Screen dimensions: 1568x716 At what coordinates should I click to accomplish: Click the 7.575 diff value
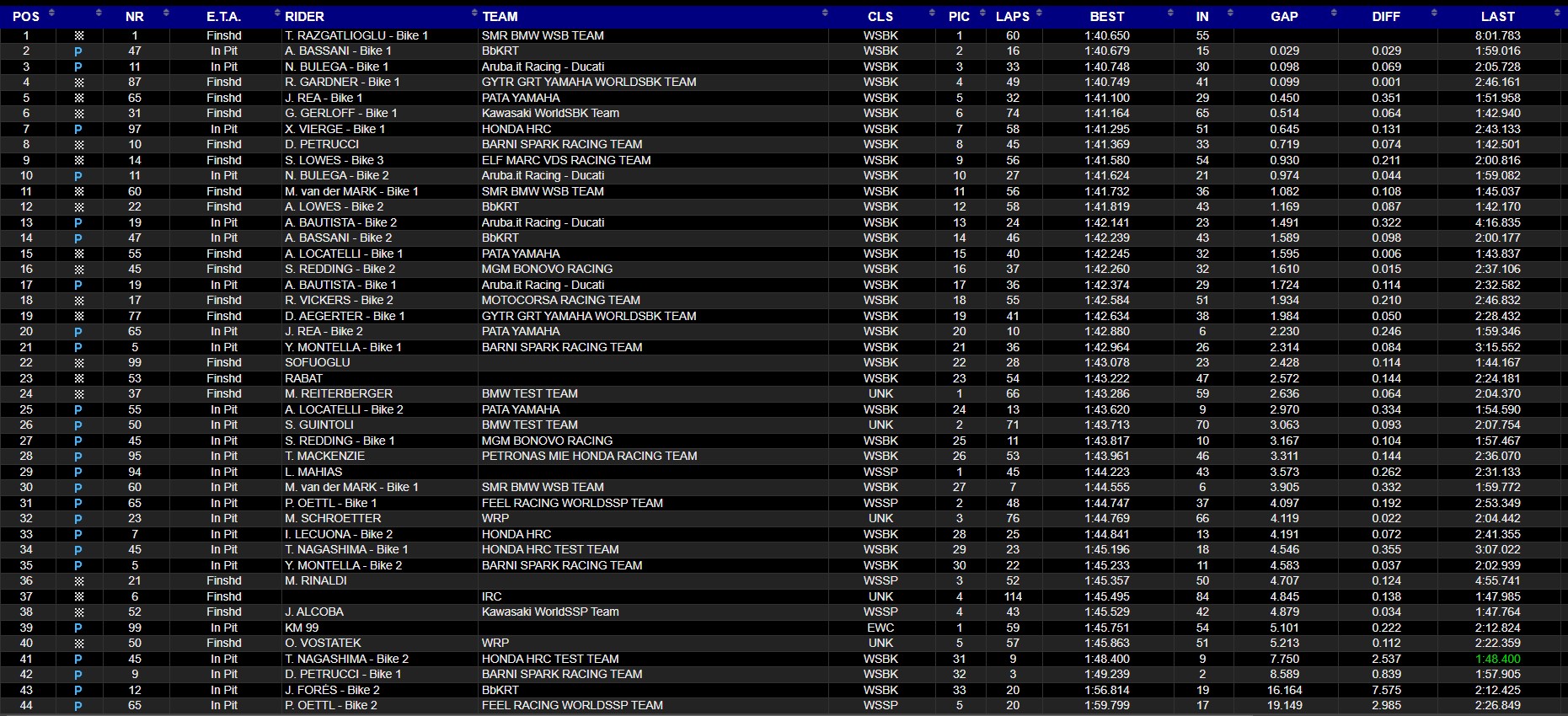pos(1386,690)
